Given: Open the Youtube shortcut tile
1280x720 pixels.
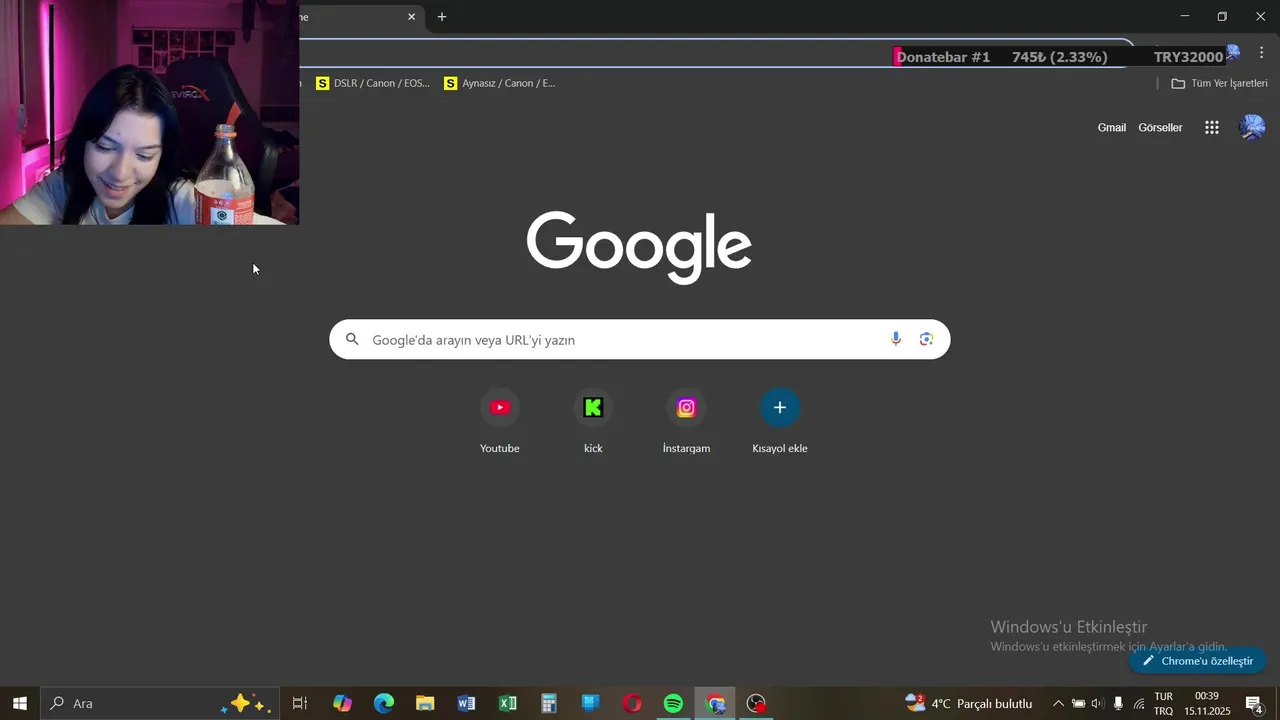Looking at the screenshot, I should pyautogui.click(x=500, y=421).
